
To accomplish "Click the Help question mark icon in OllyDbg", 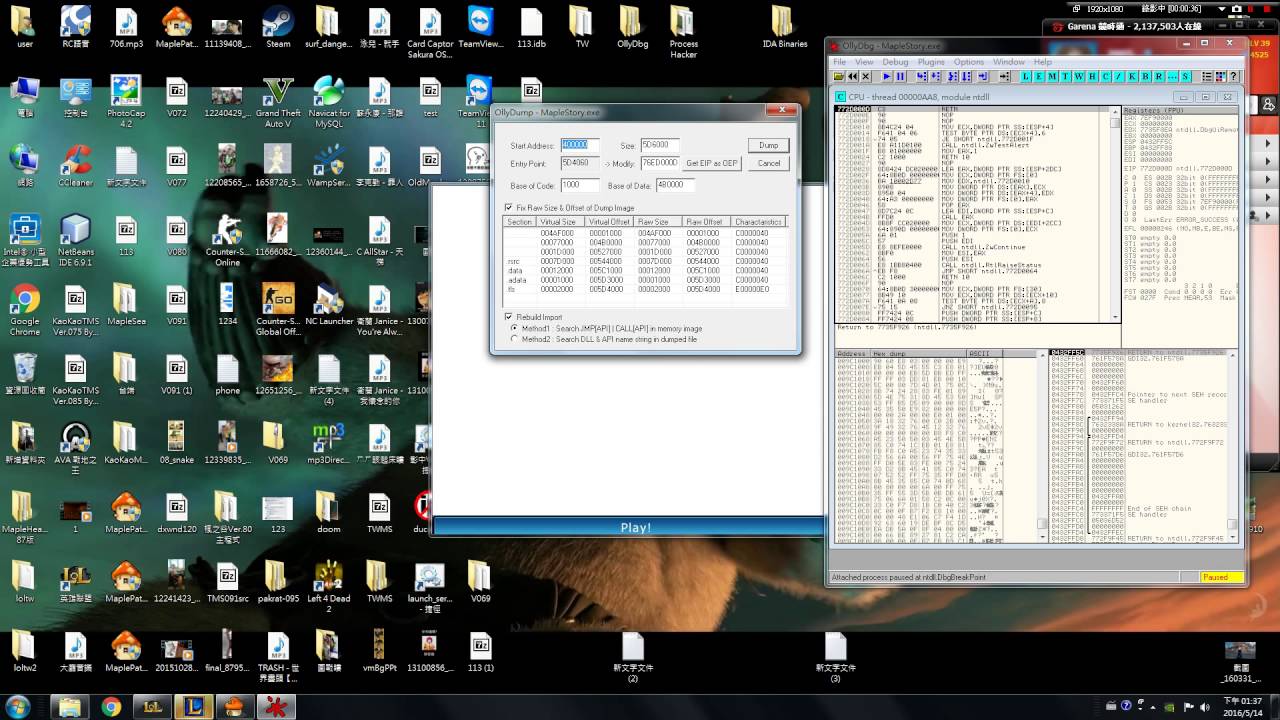I will [1233, 76].
